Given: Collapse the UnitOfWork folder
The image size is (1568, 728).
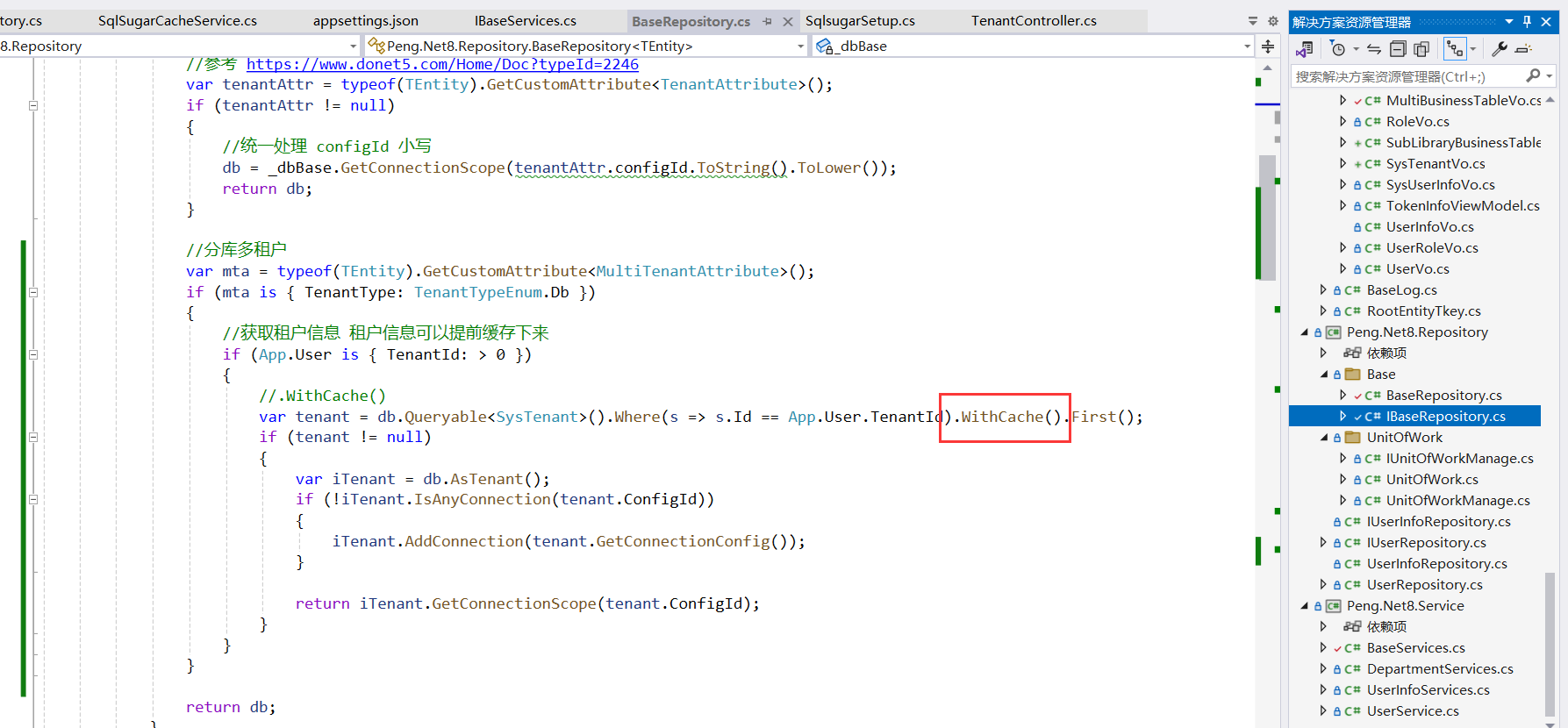Looking at the screenshot, I should click(x=1324, y=438).
